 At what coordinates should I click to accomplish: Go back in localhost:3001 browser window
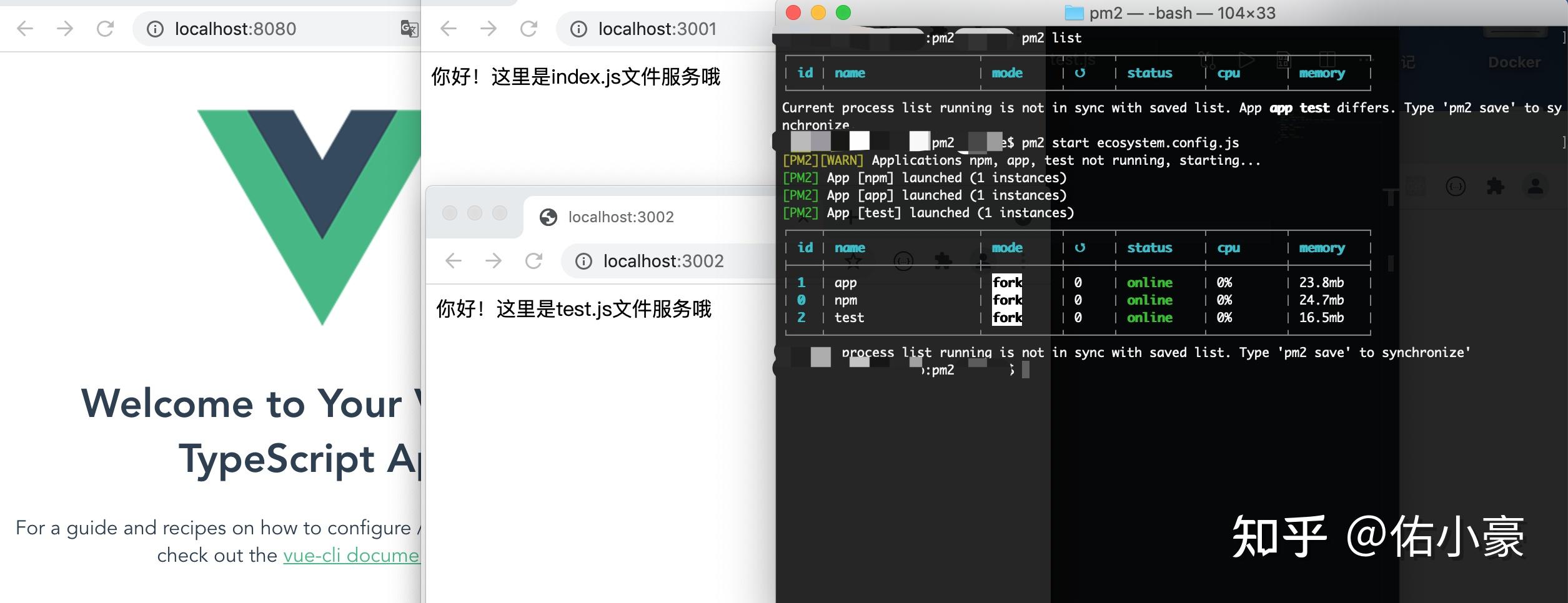(x=449, y=29)
